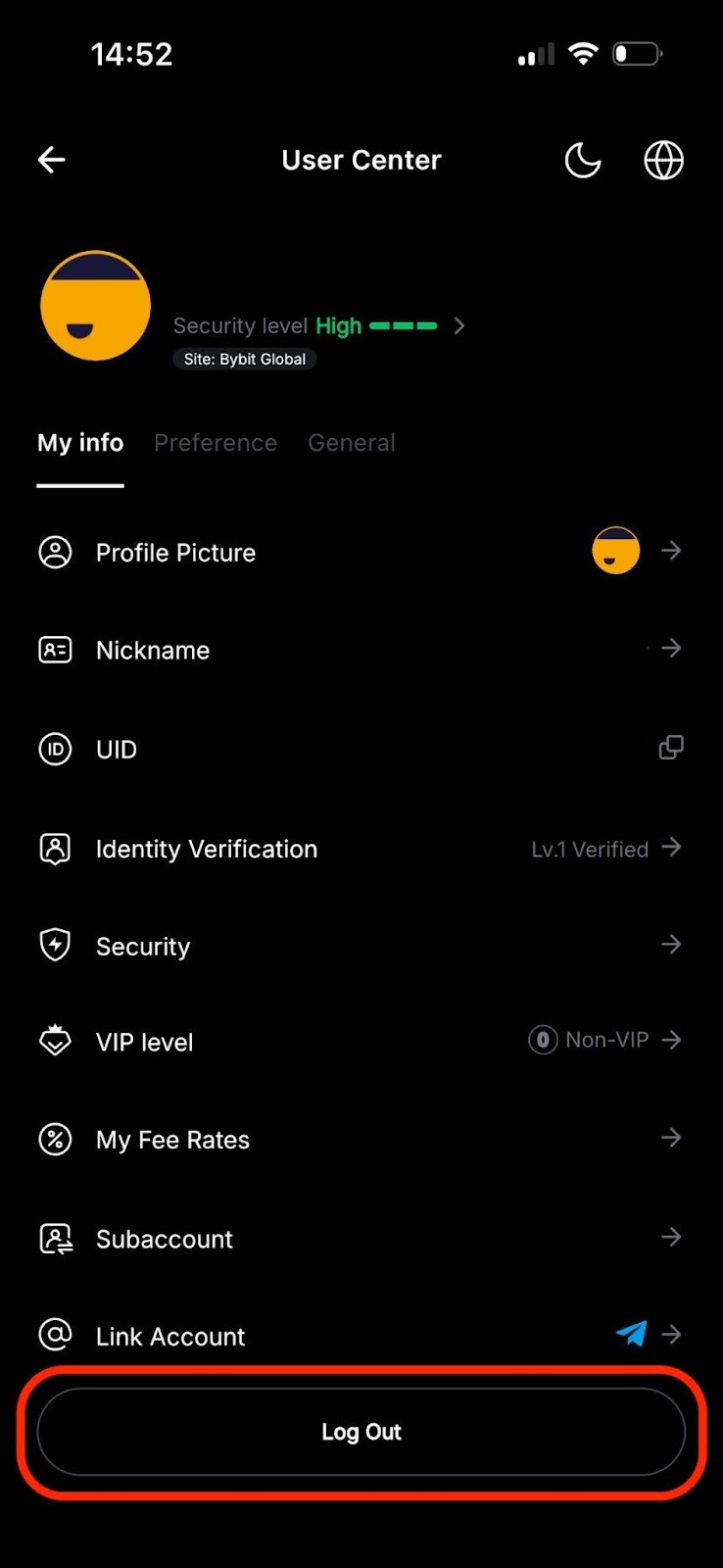Open Lv.1 Verified identity status
Viewport: 723px width, 1568px height.
pyautogui.click(x=590, y=849)
